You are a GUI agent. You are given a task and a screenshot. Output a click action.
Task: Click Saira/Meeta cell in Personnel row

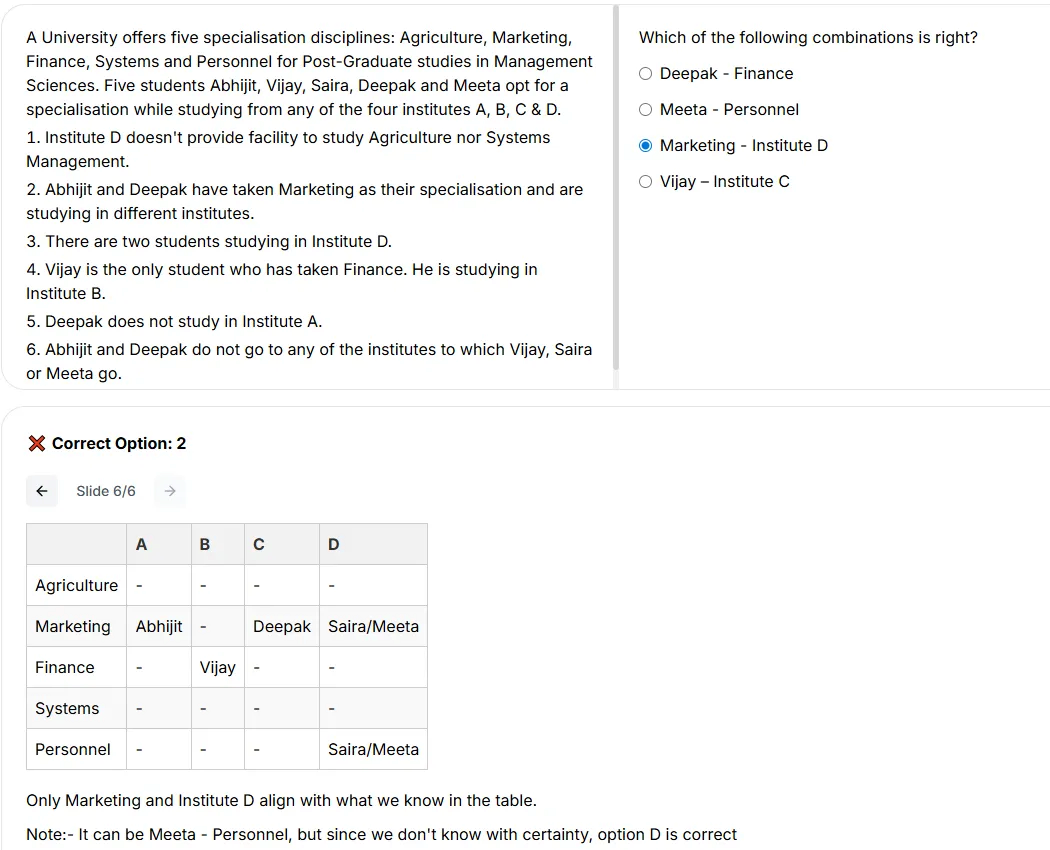click(373, 750)
